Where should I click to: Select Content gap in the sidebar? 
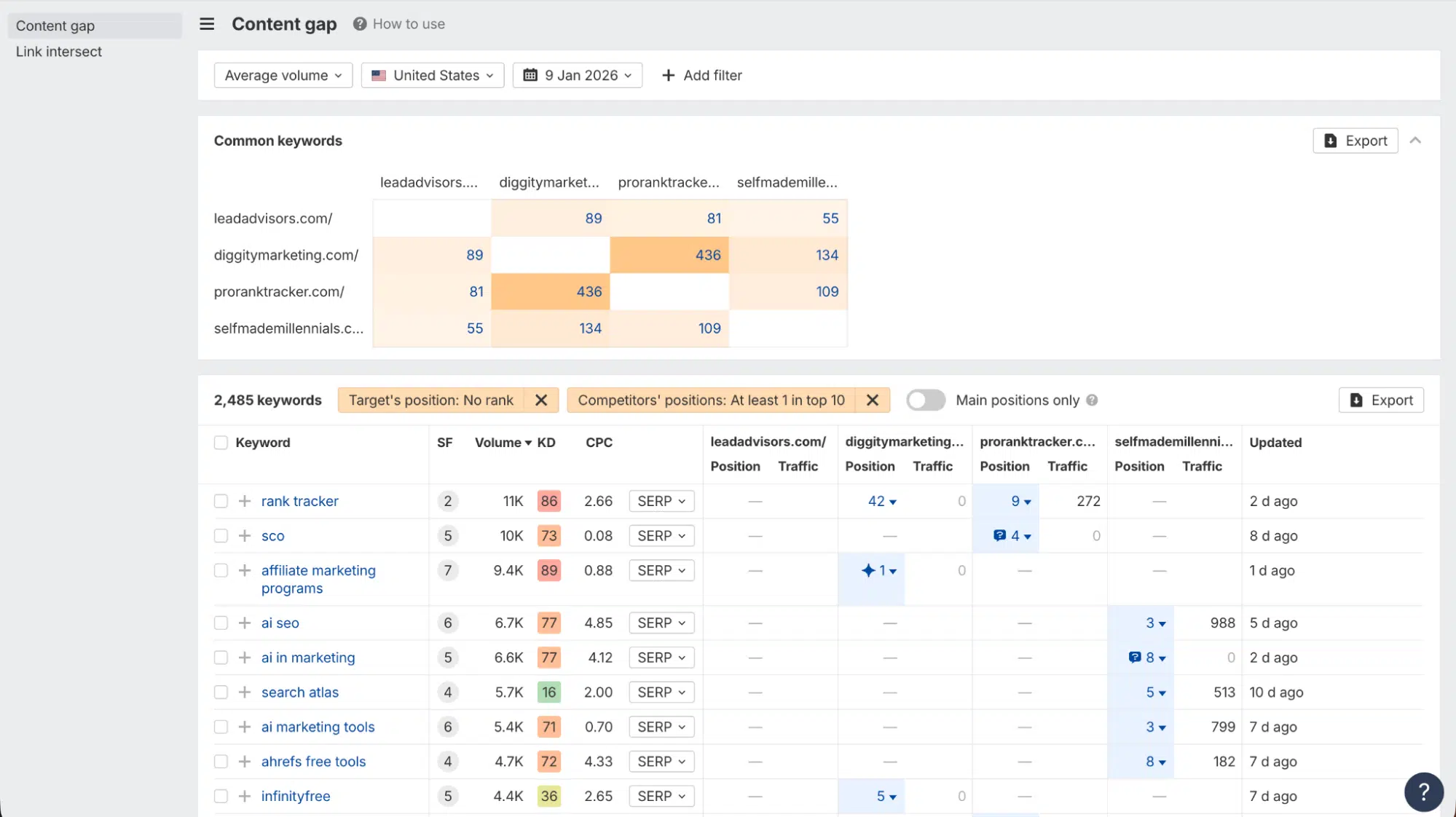[54, 25]
